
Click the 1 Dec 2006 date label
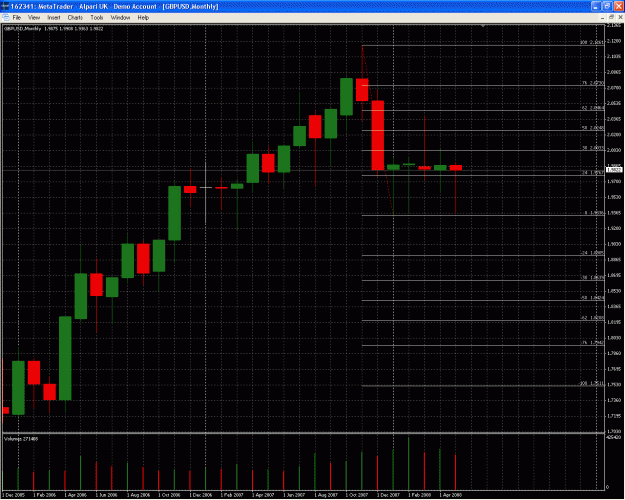click(x=201, y=495)
